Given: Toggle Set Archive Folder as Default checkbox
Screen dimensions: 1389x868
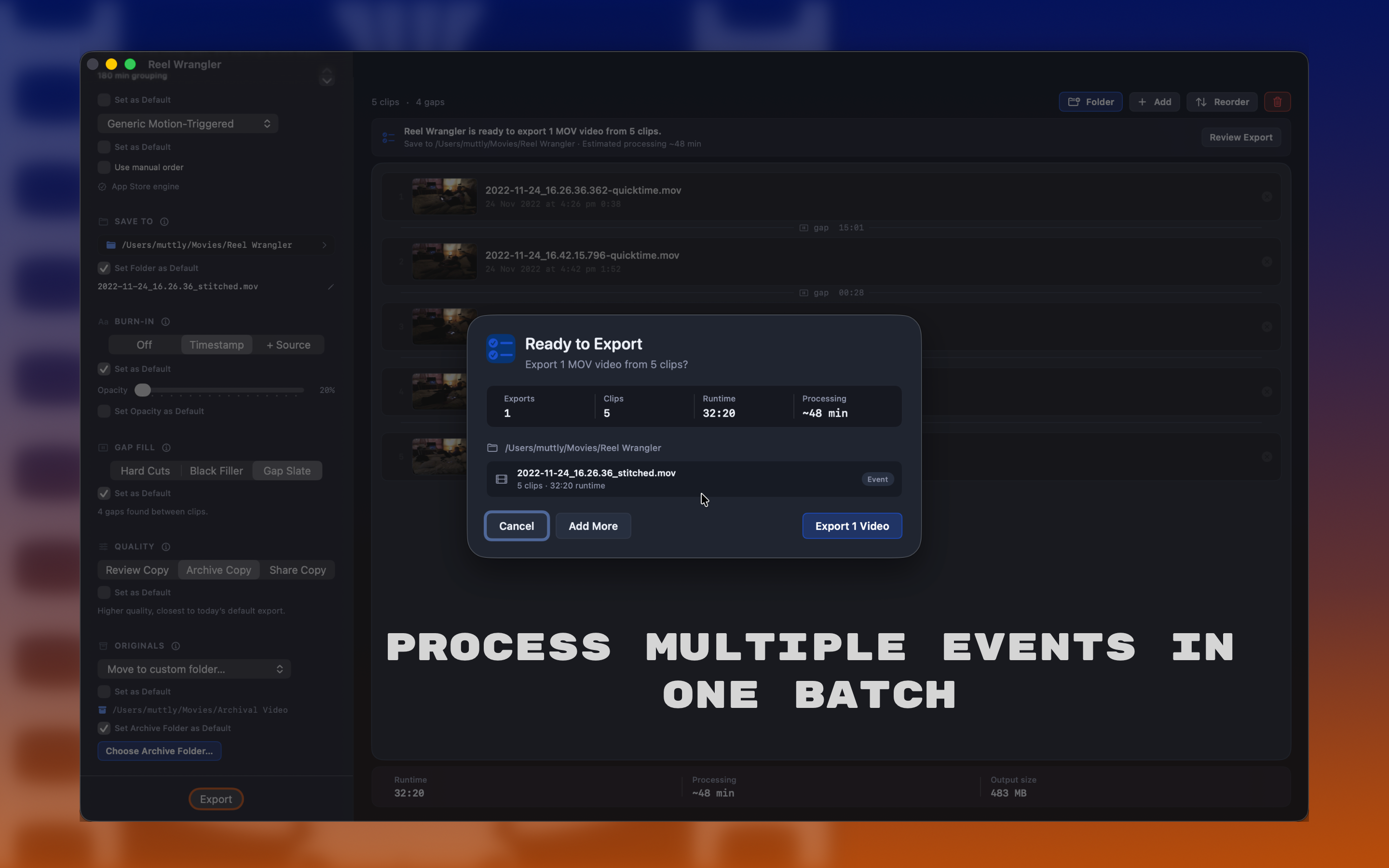Looking at the screenshot, I should (x=104, y=728).
